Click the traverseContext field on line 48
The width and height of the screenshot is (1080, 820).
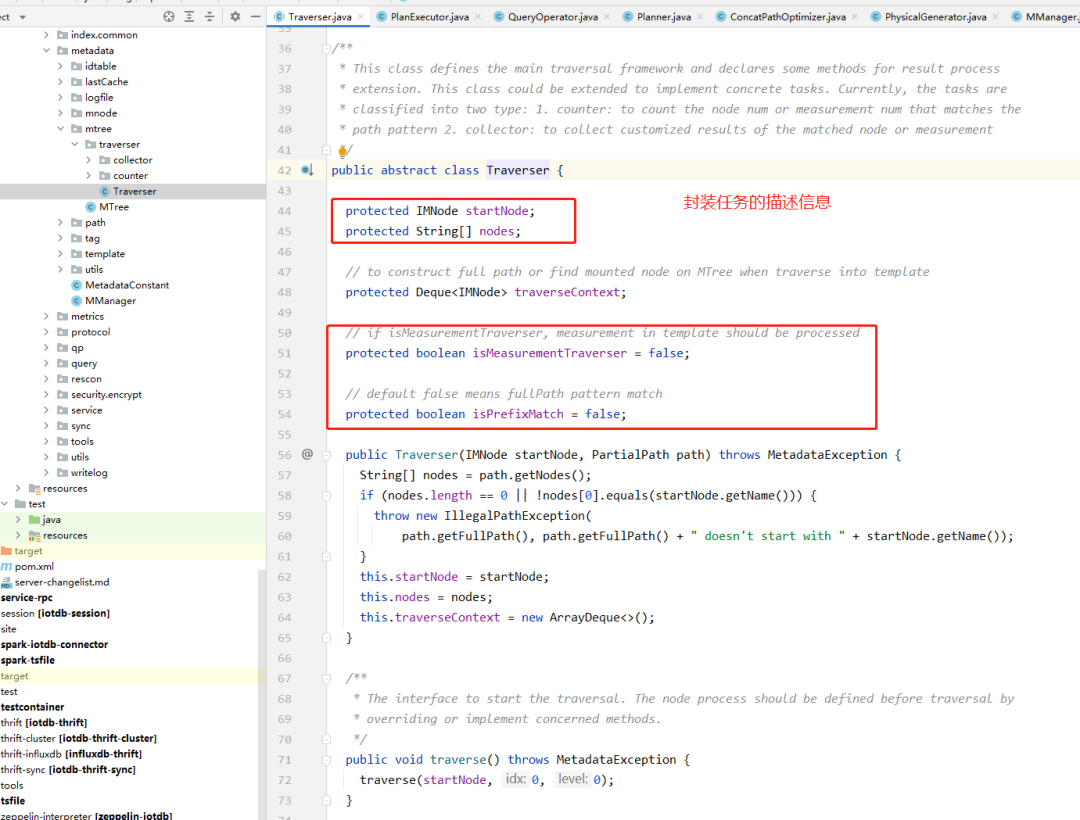coord(567,292)
